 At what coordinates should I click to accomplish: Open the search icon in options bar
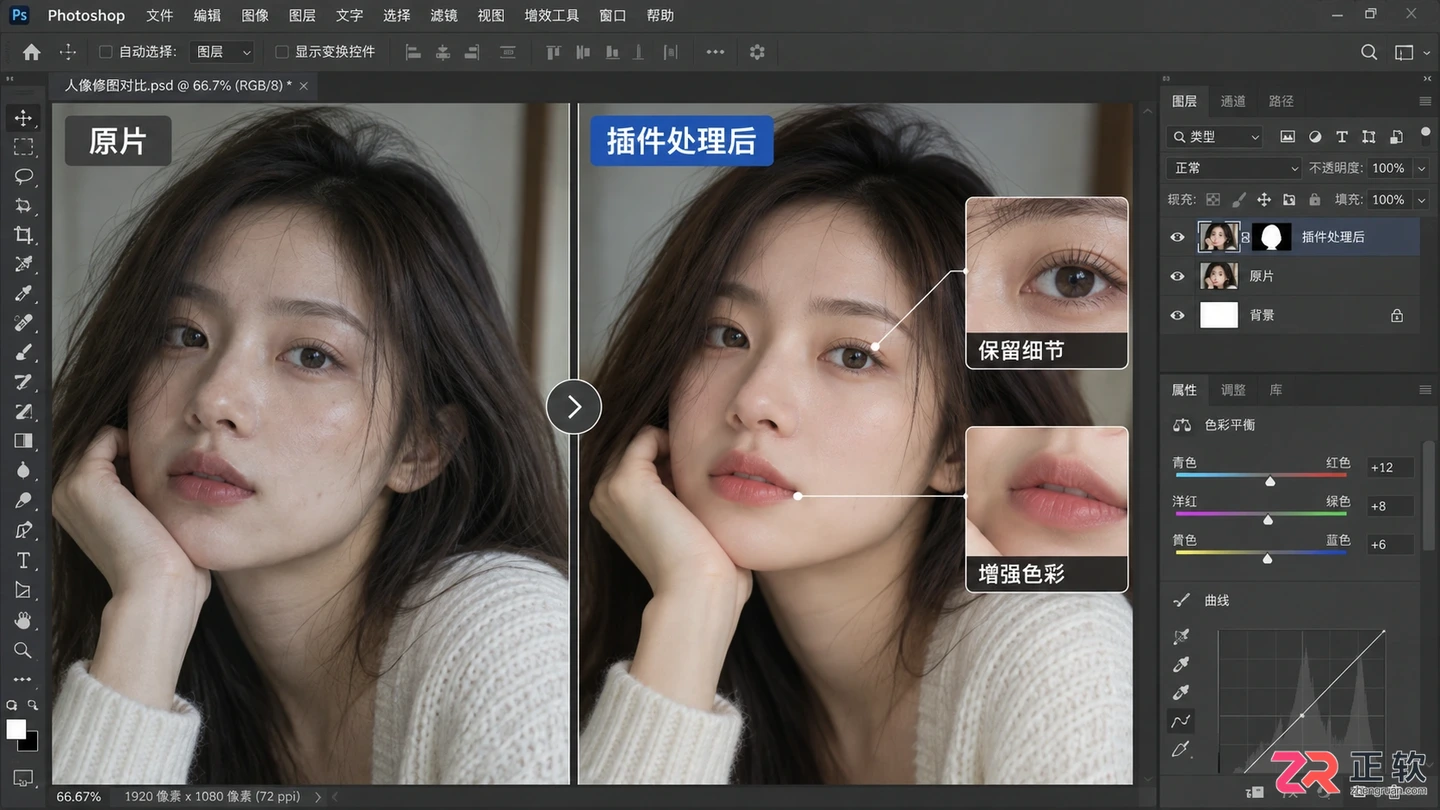(1369, 52)
